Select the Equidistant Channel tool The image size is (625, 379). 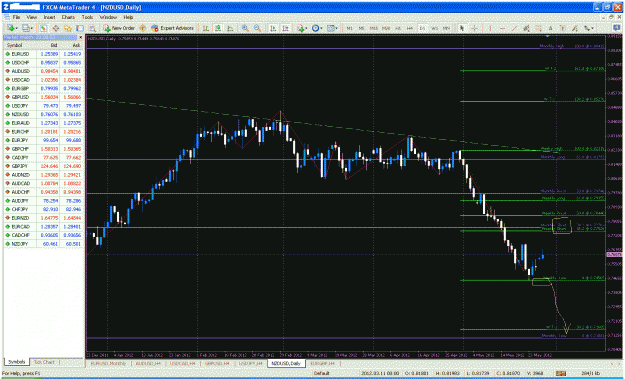526,28
